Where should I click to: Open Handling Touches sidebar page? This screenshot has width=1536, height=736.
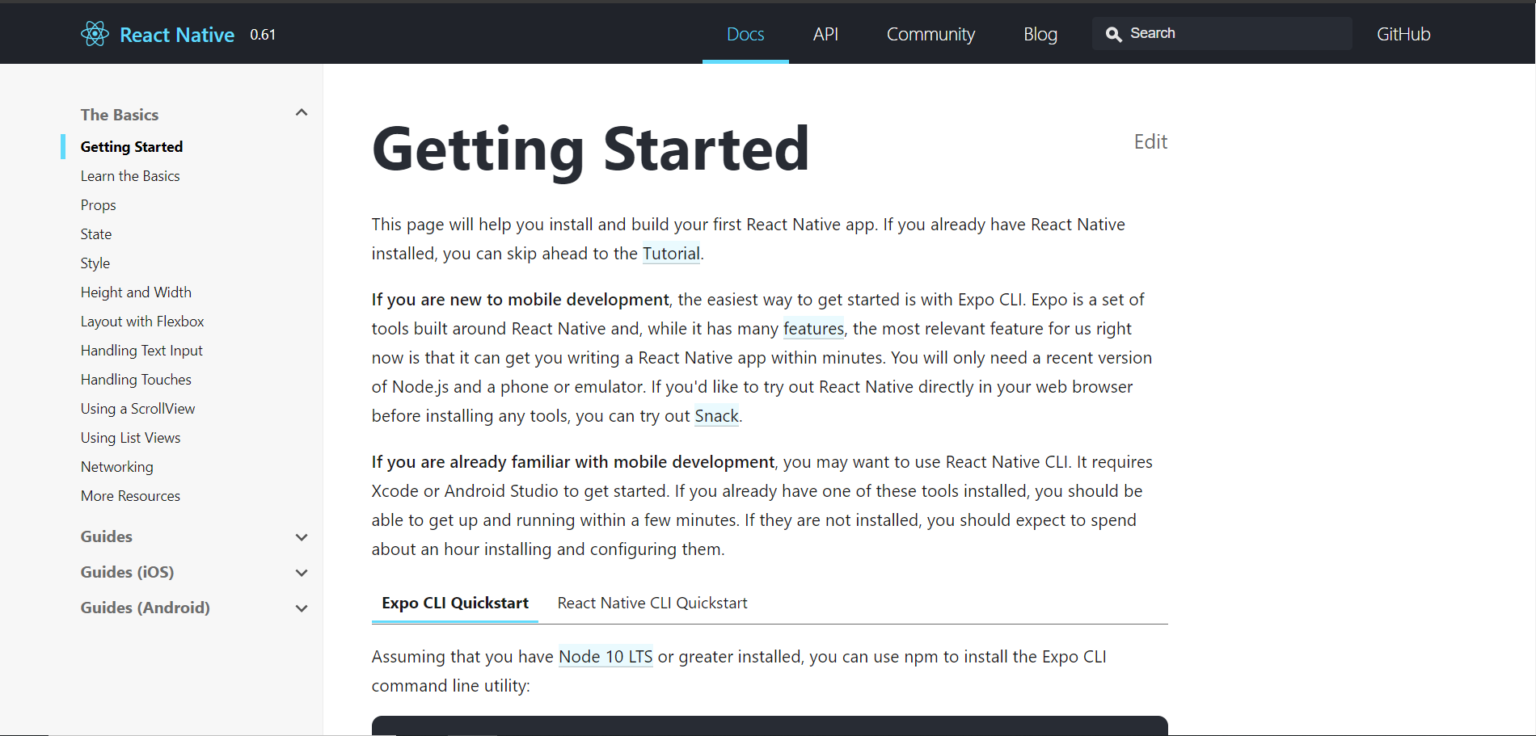136,379
